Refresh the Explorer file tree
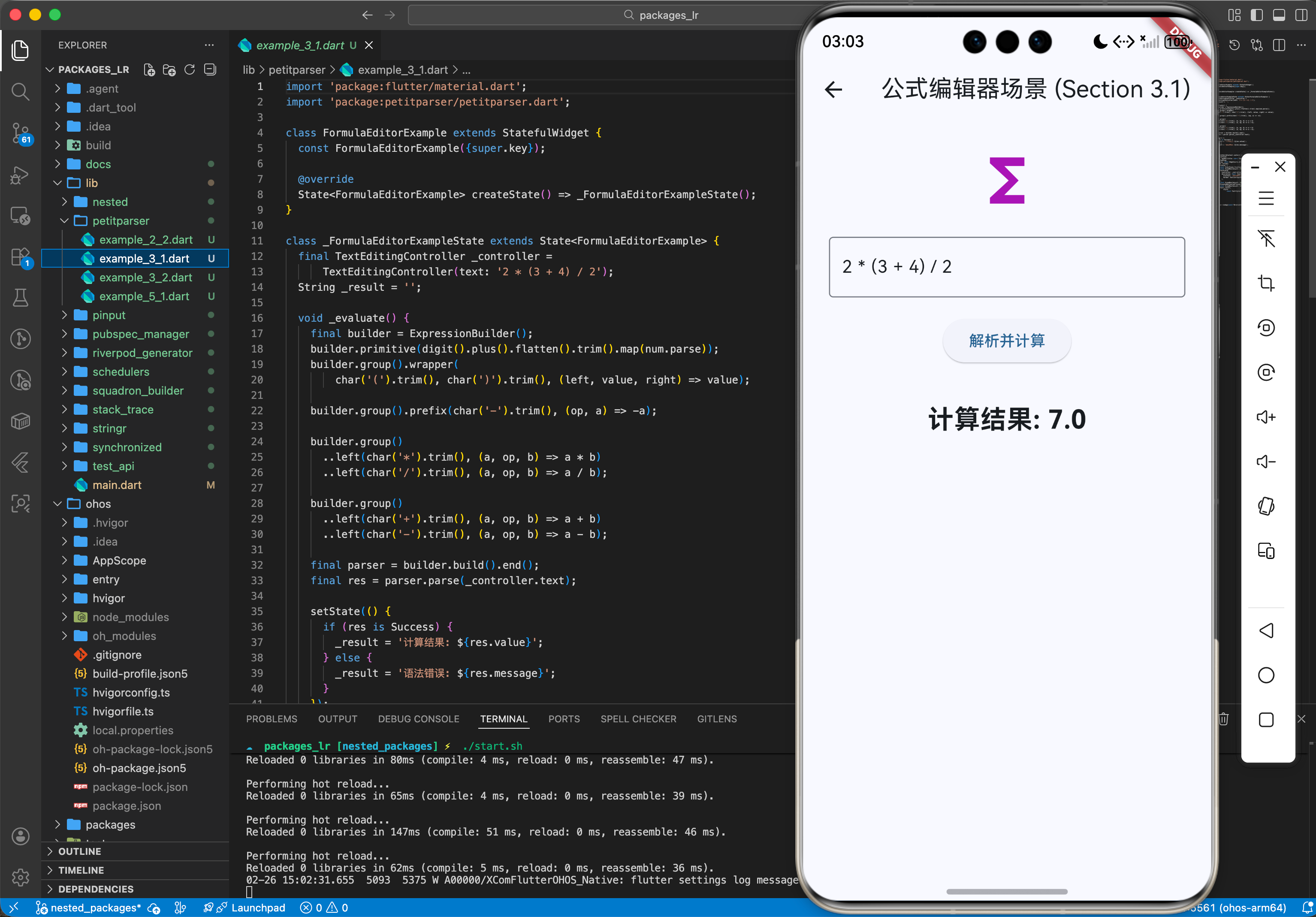Screen dimensions: 1316x917 [190, 70]
